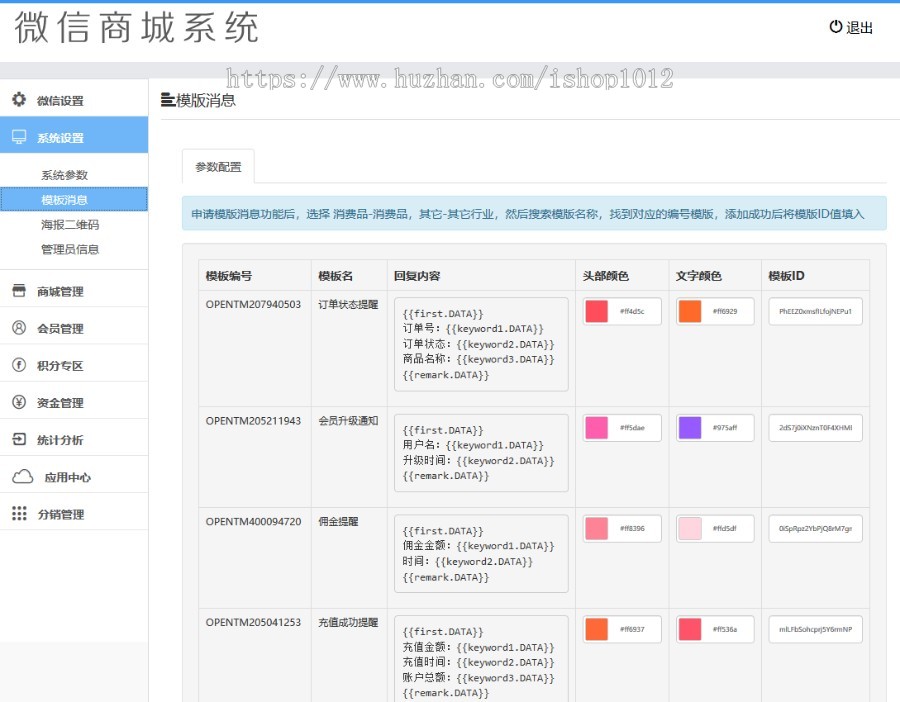Image resolution: width=900 pixels, height=702 pixels.
Task: Open the 分销管理 menu
Action: 74,514
